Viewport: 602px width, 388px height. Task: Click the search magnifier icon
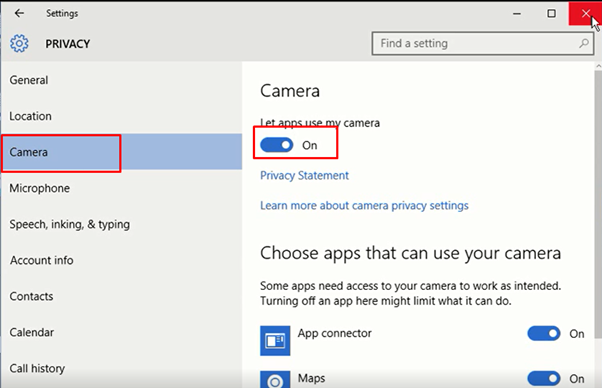coord(584,43)
